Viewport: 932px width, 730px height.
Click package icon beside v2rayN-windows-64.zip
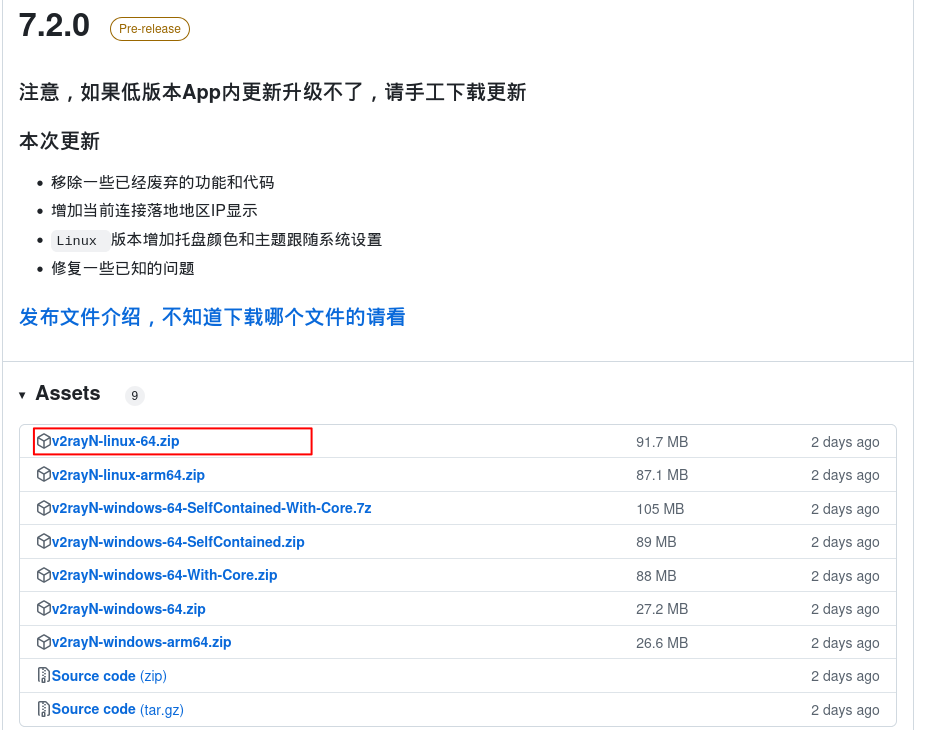(x=44, y=609)
